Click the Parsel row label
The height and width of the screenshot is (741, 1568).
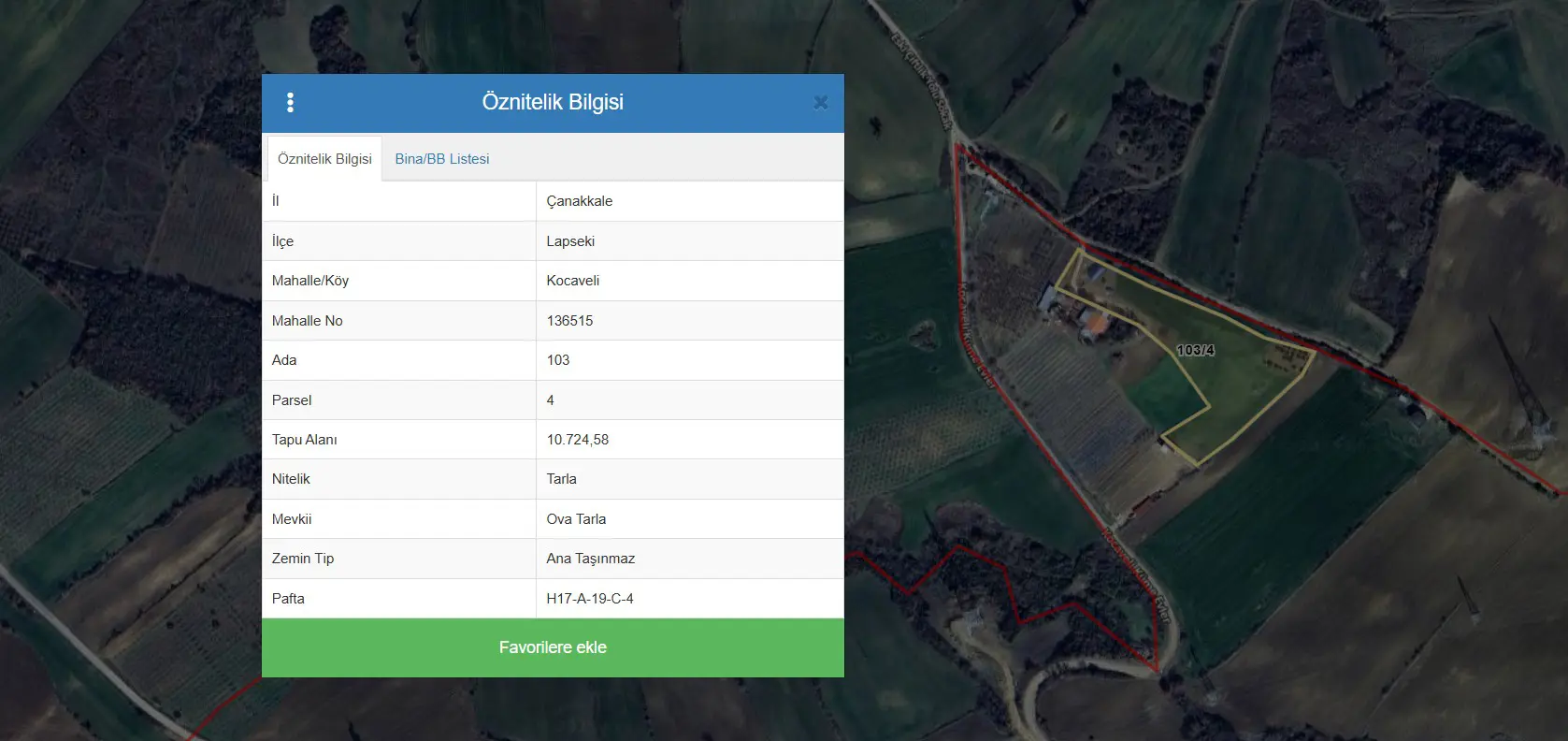tap(292, 400)
